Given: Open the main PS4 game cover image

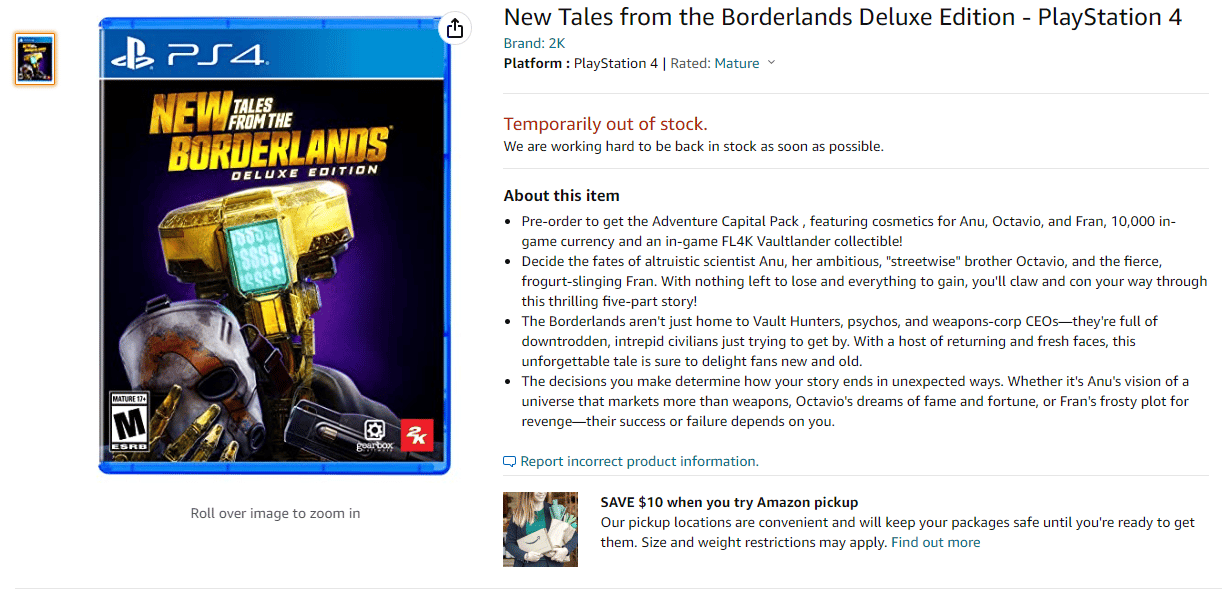Looking at the screenshot, I should click(x=275, y=245).
